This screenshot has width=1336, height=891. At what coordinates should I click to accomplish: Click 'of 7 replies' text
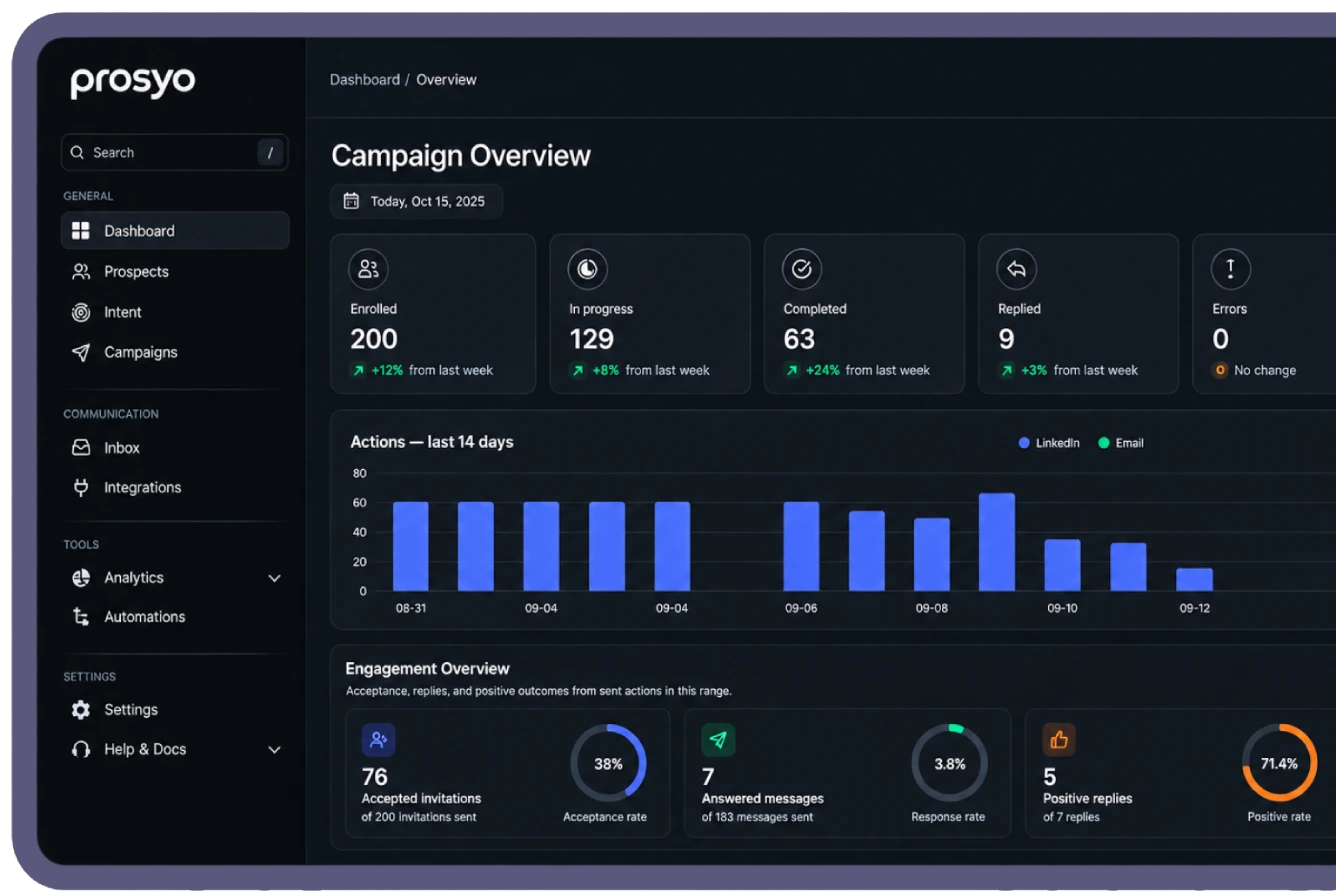[1071, 817]
